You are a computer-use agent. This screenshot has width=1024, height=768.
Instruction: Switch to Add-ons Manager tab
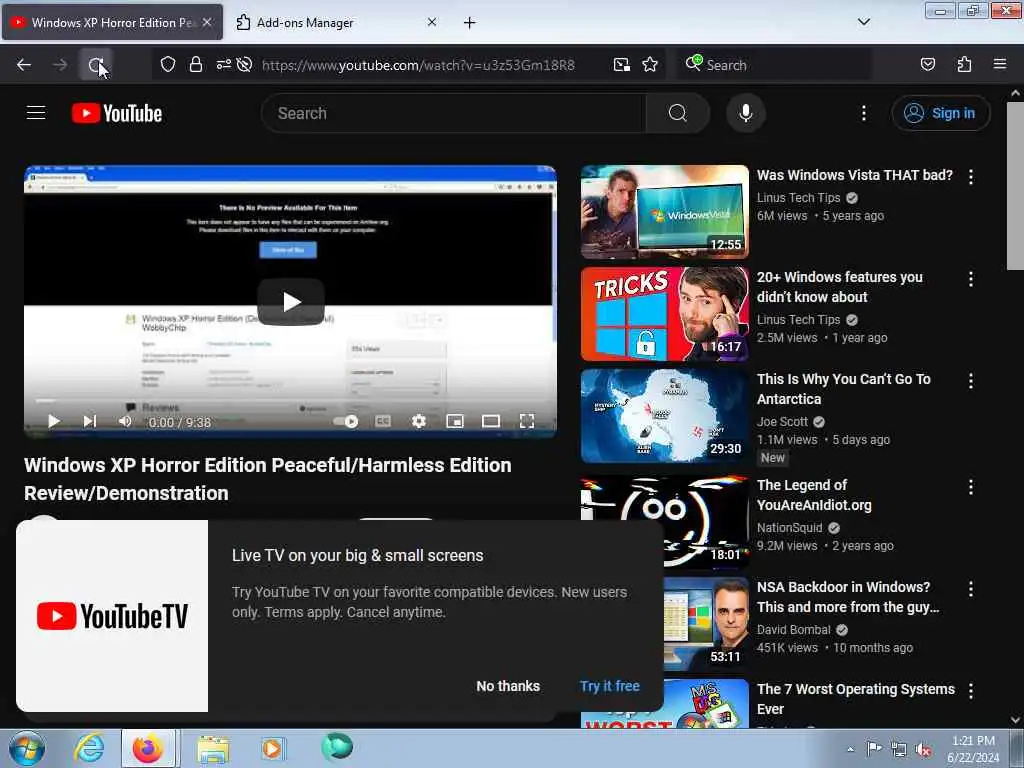pos(336,23)
